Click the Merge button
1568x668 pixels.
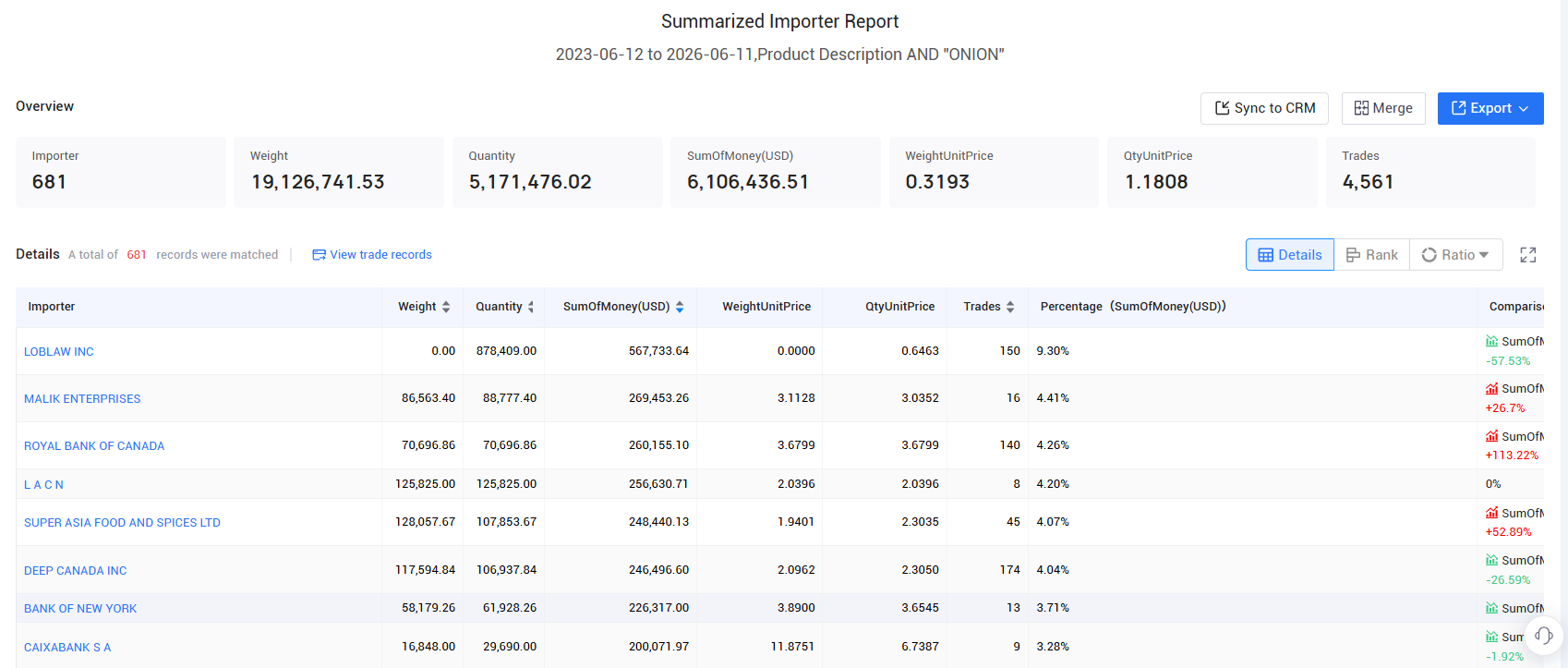click(x=1383, y=108)
